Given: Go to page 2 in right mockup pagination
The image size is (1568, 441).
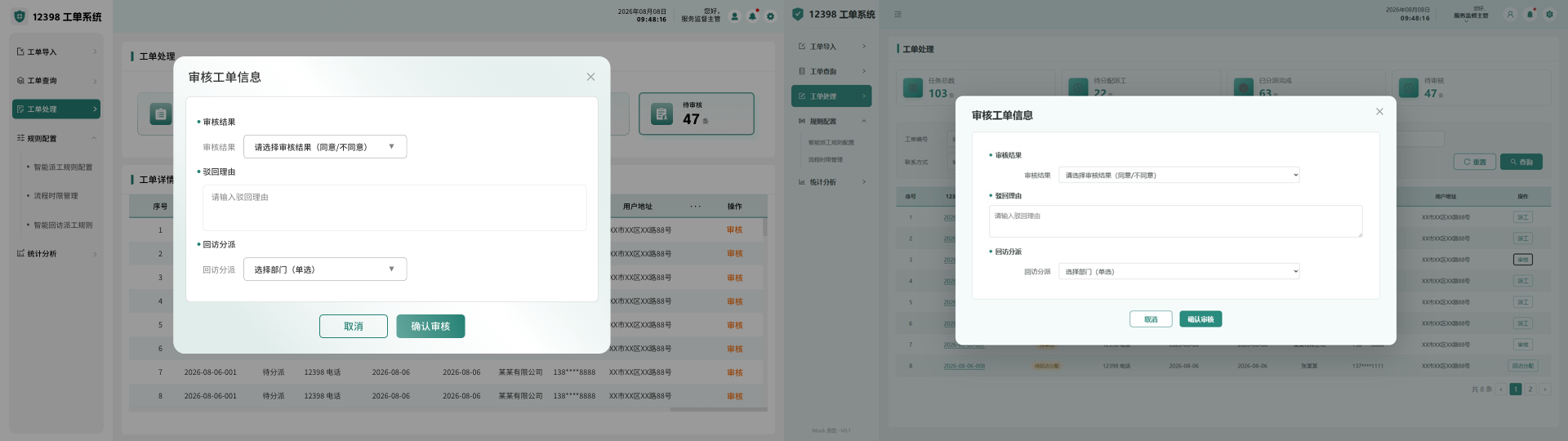Looking at the screenshot, I should (x=1530, y=390).
